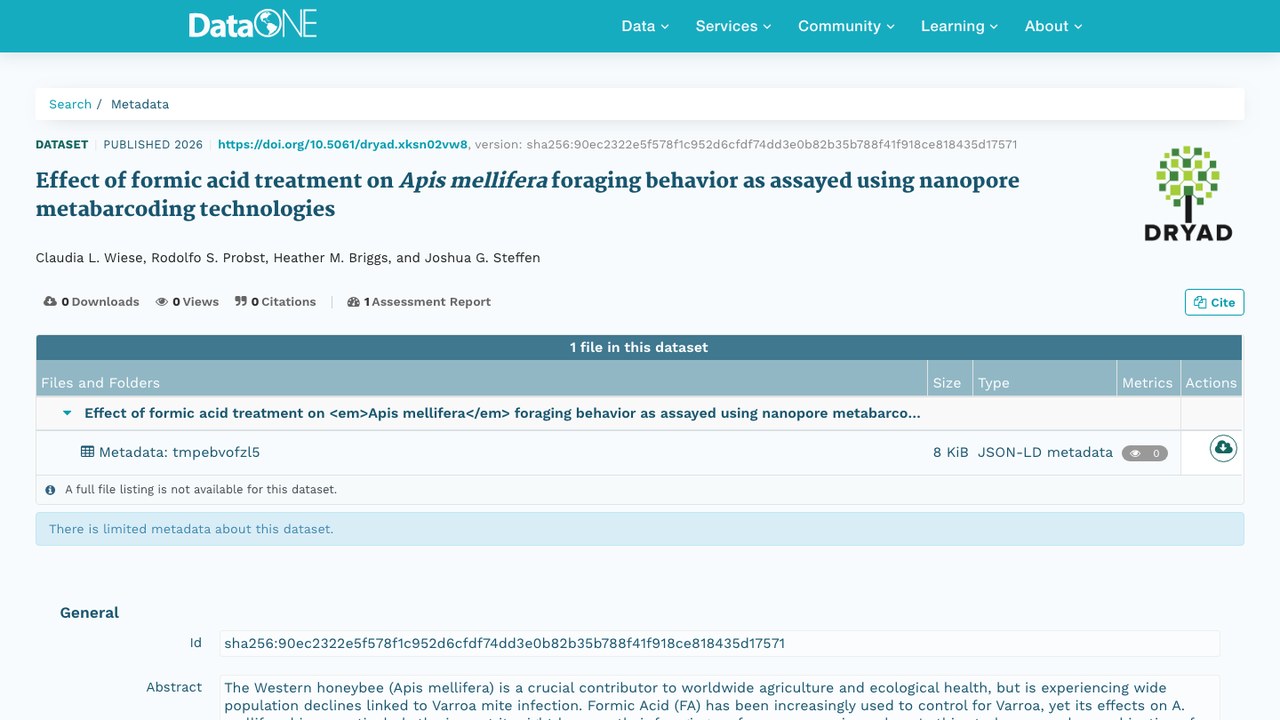The width and height of the screenshot is (1280, 720).
Task: Click the citations quote icon
Action: coord(241,302)
